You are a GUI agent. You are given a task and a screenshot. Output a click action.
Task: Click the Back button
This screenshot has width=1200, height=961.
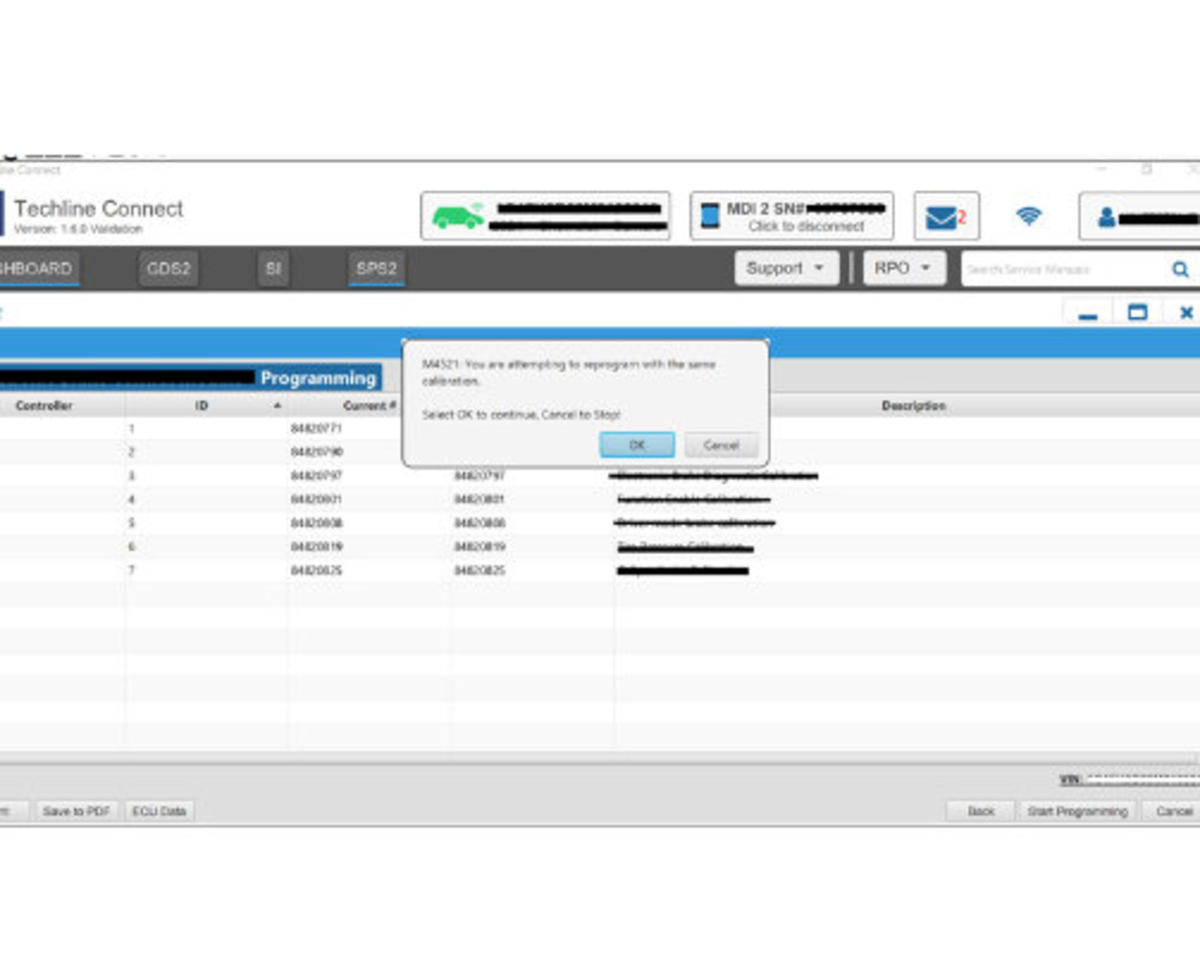(x=981, y=811)
